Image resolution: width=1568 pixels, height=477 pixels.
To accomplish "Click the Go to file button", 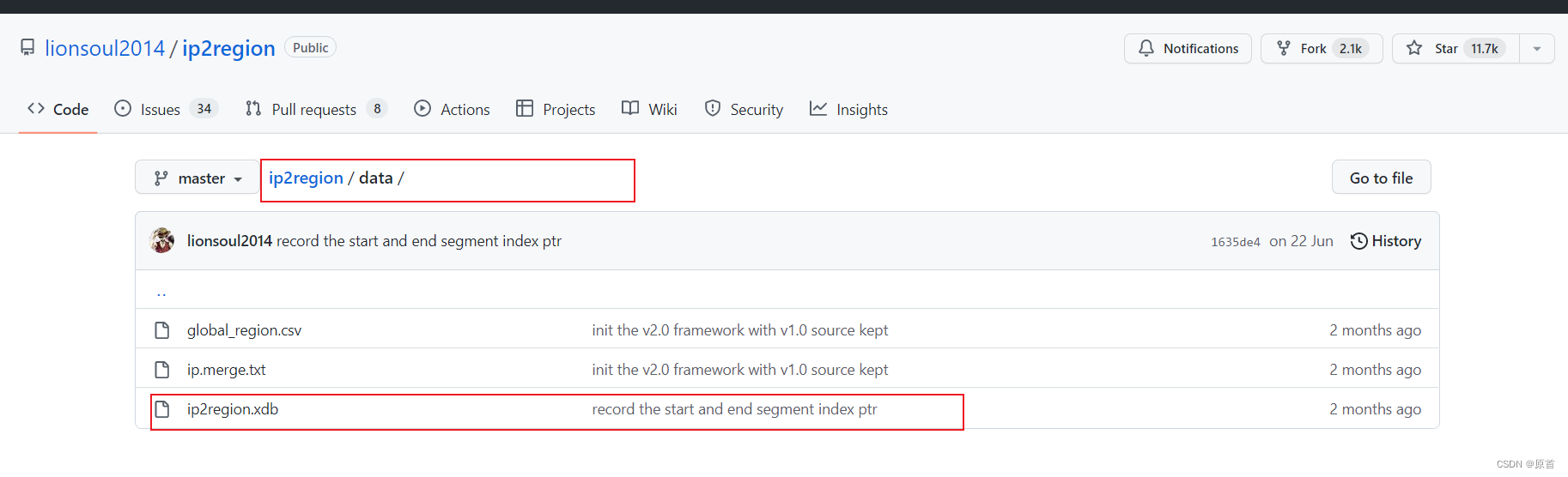I will tap(1381, 178).
